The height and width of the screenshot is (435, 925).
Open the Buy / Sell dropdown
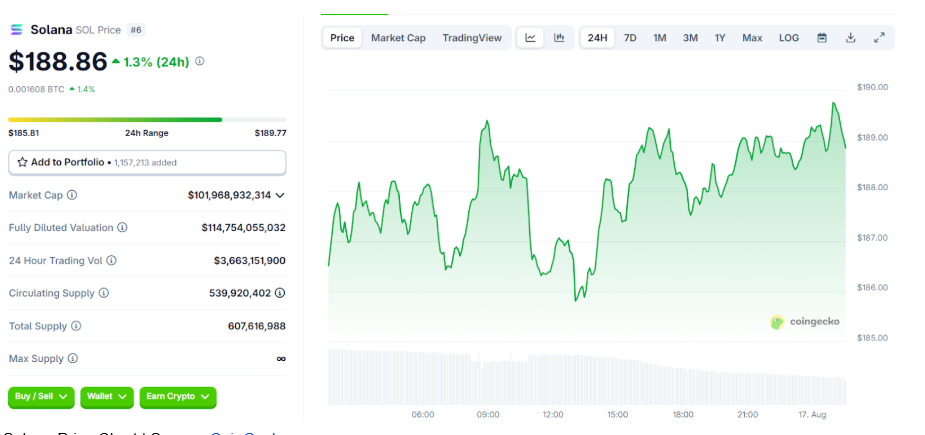41,397
